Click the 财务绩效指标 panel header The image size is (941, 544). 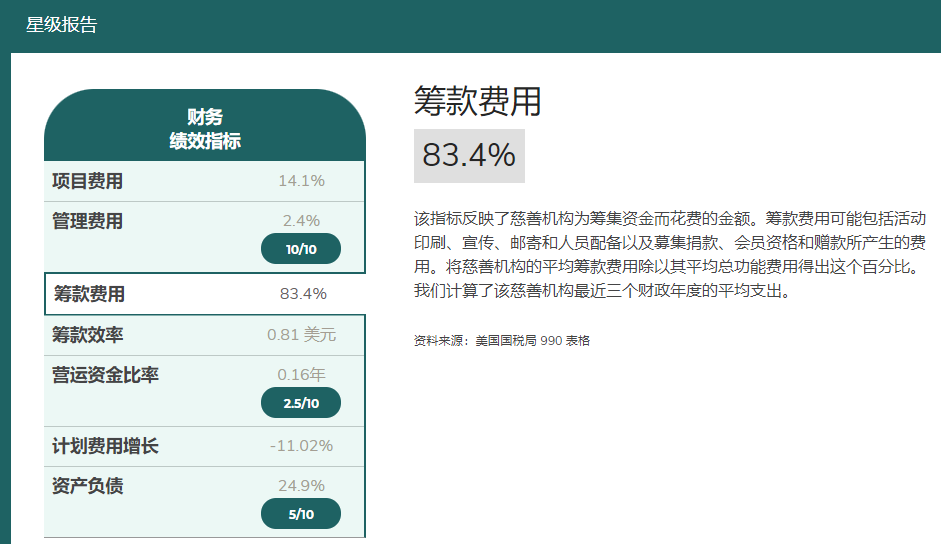point(205,129)
